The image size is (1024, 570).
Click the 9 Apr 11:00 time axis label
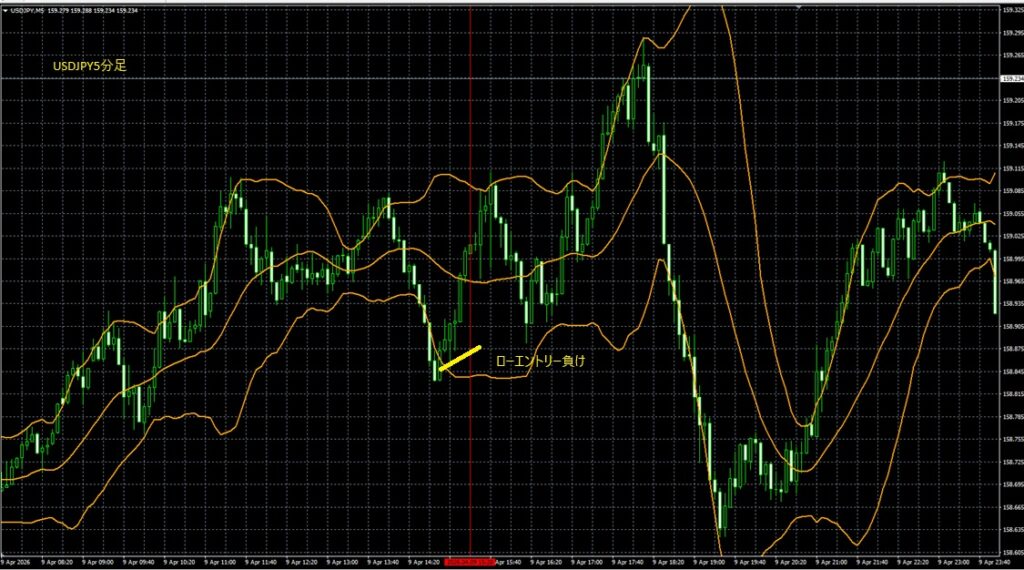tap(220, 562)
